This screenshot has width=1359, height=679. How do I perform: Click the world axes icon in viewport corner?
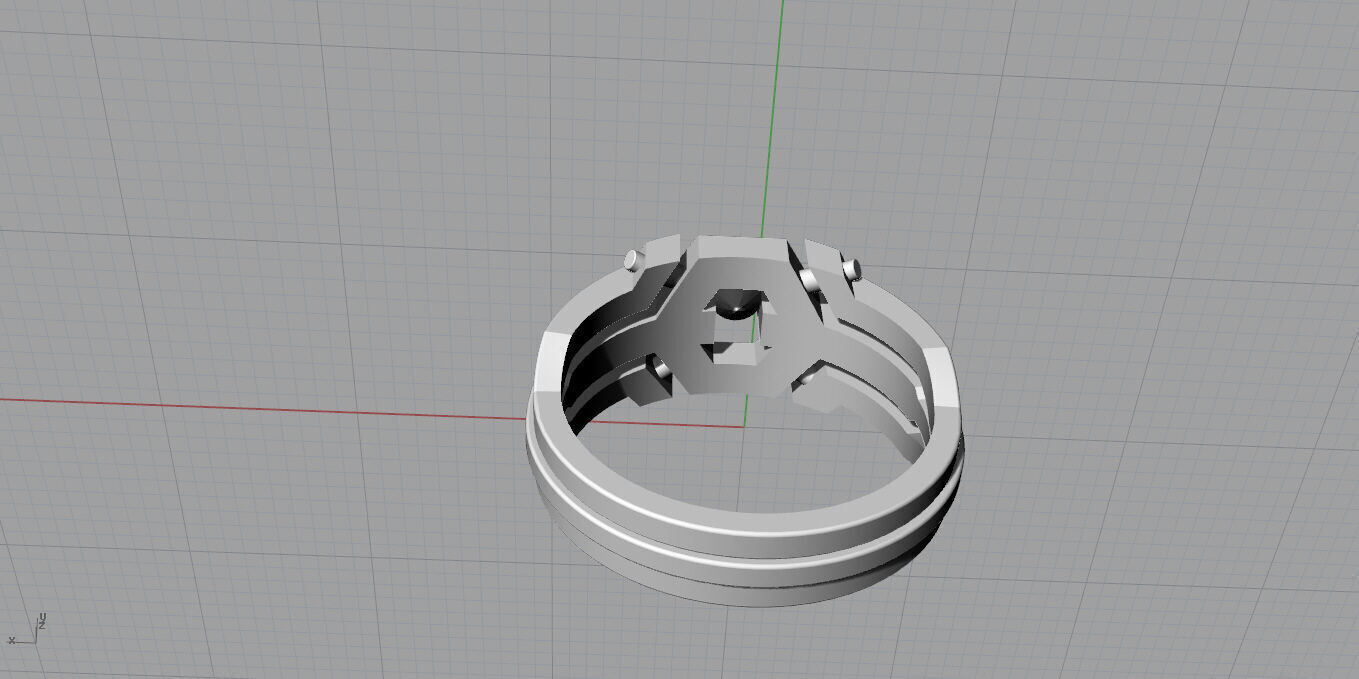(x=27, y=629)
